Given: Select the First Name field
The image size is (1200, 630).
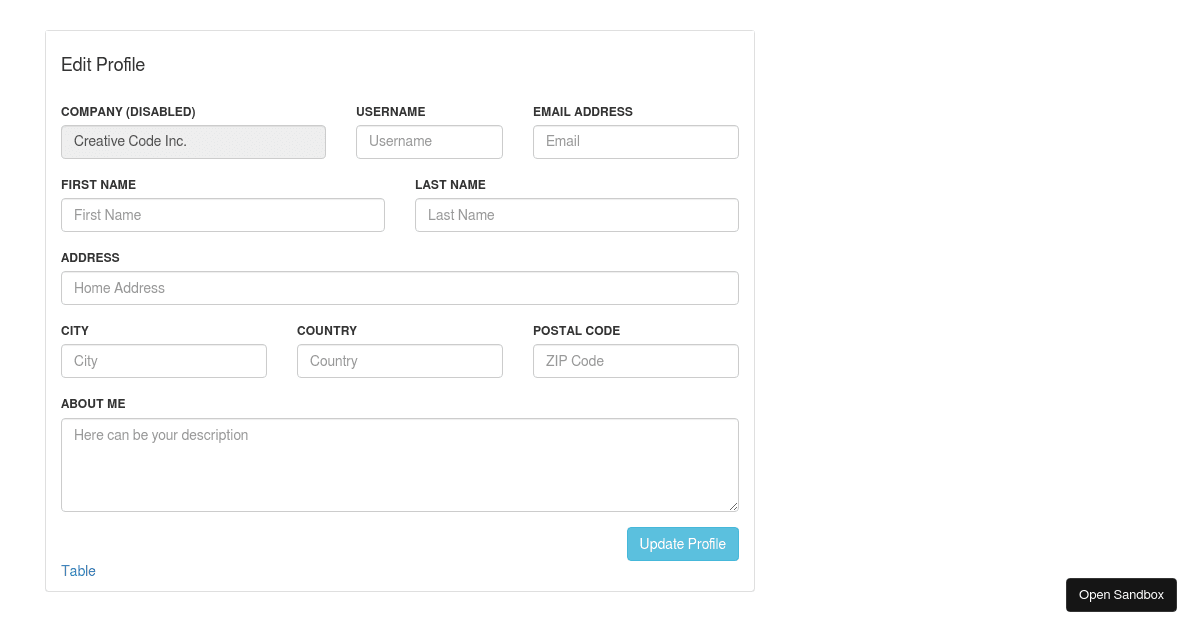Looking at the screenshot, I should [222, 214].
